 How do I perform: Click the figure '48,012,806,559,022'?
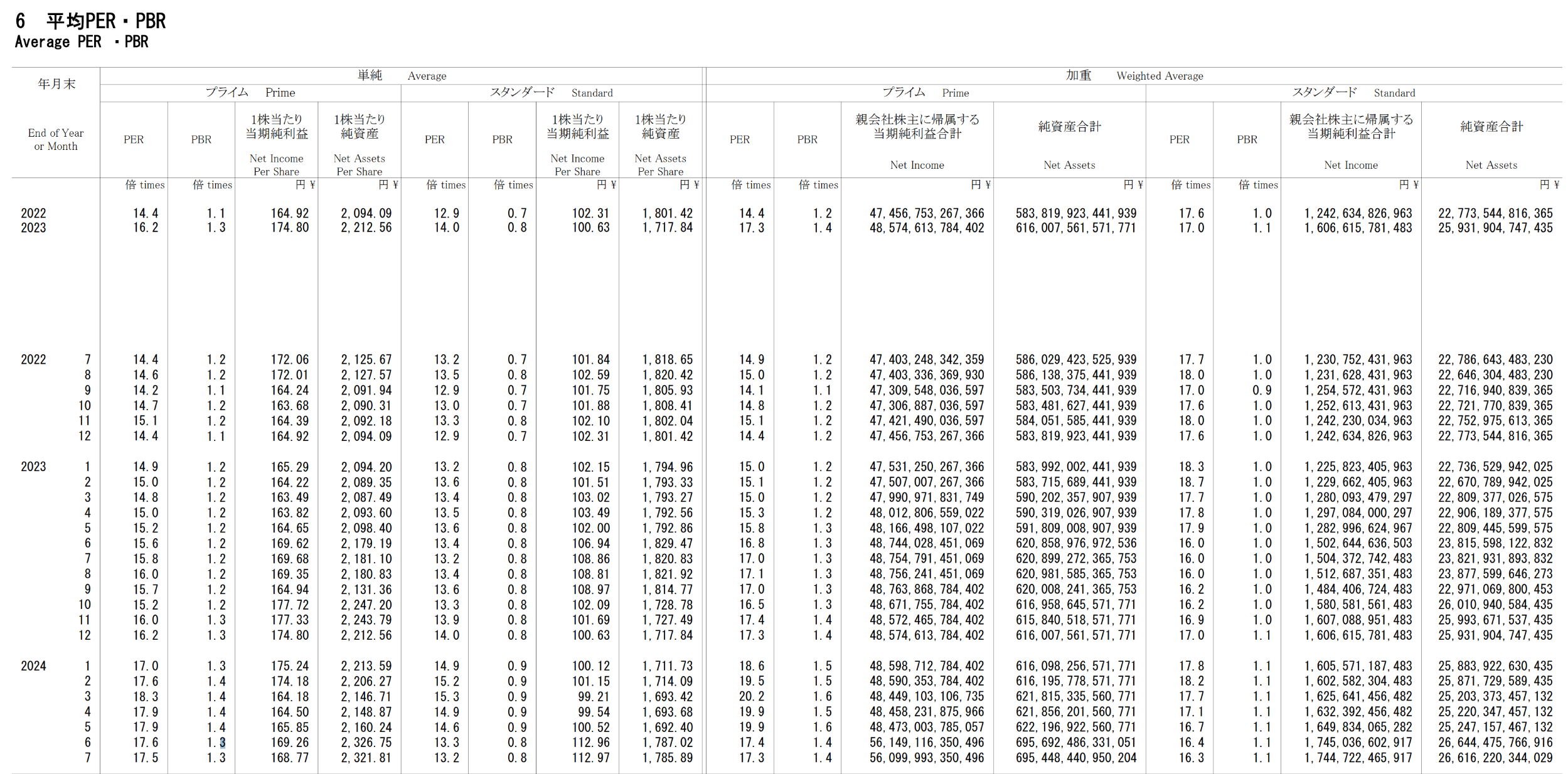pyautogui.click(x=927, y=513)
